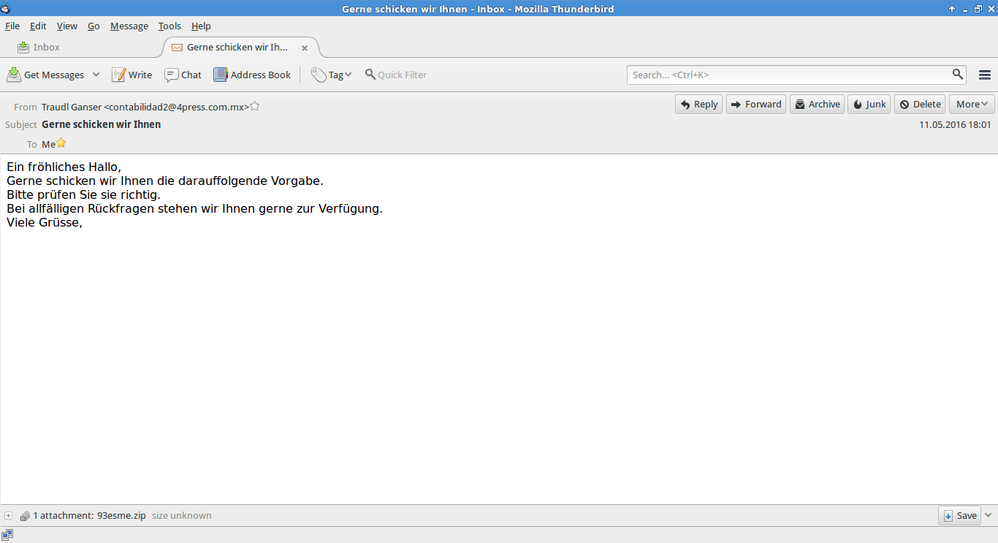Click the 'Gerne schicken wir Ihnen die darauffolgende Vorgabe' line
Image resolution: width=998 pixels, height=543 pixels.
pos(165,181)
